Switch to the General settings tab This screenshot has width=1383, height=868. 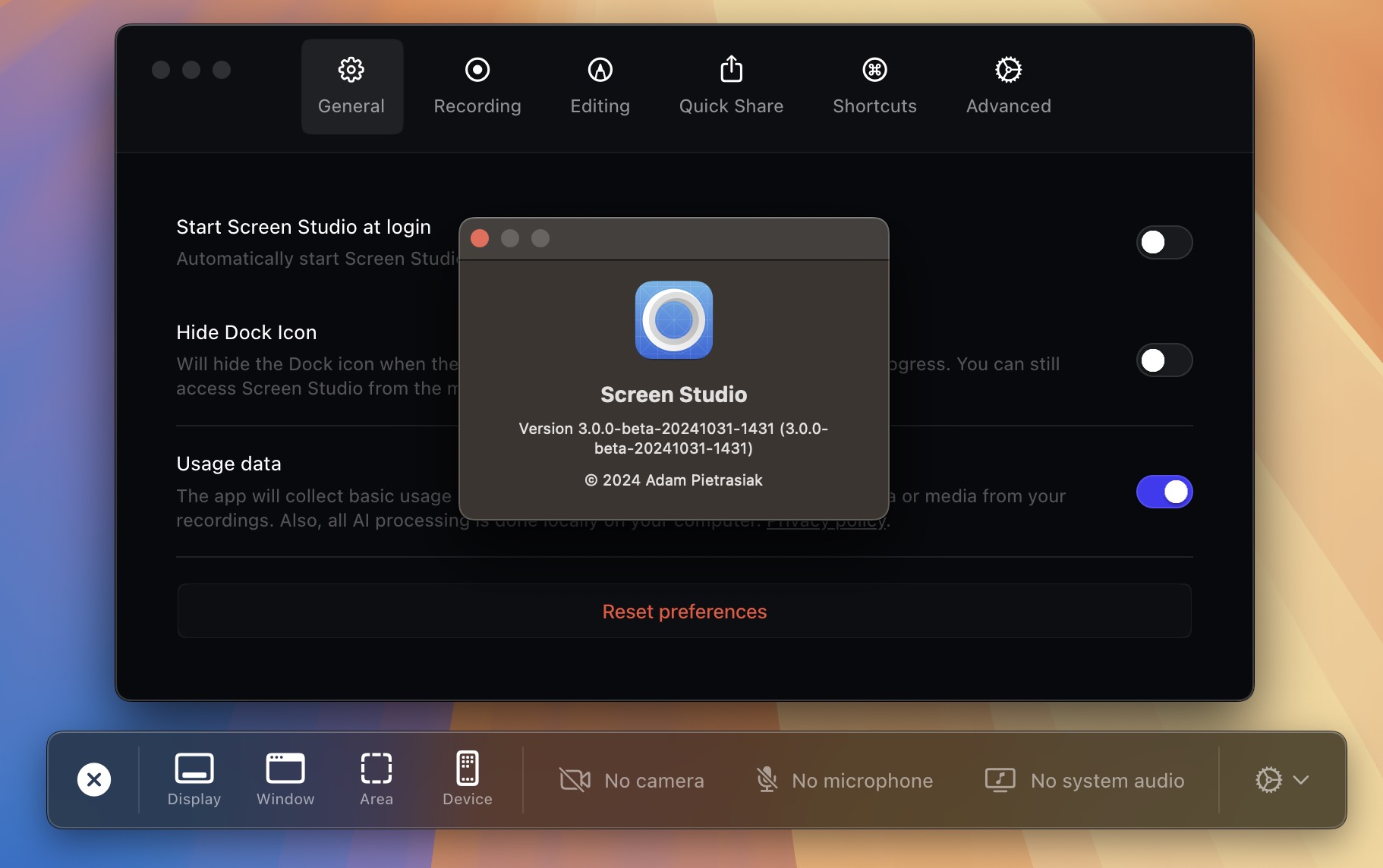tap(351, 86)
